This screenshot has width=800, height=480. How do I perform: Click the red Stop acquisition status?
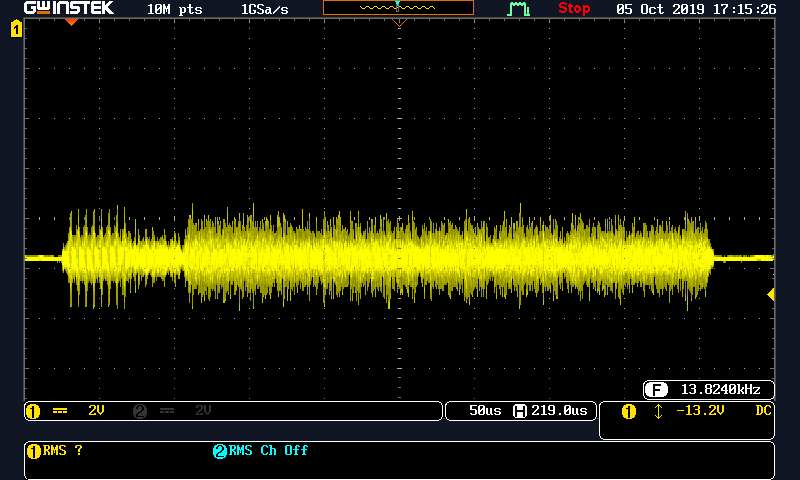coord(574,8)
